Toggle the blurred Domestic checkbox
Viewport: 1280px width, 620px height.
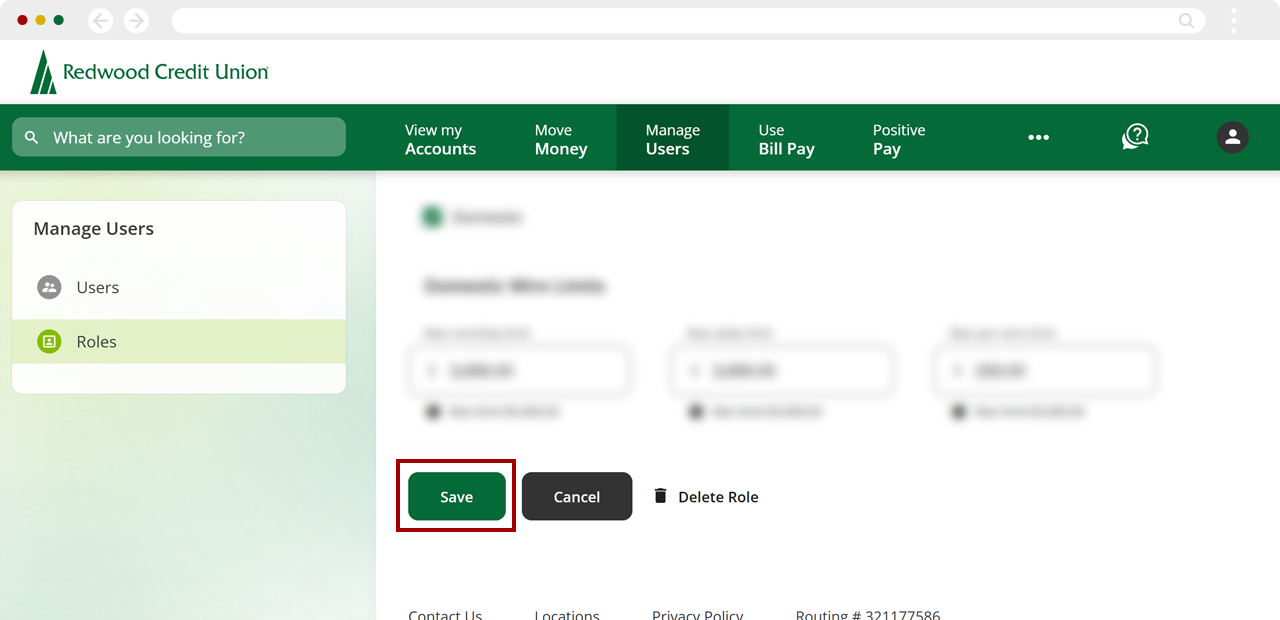(432, 216)
